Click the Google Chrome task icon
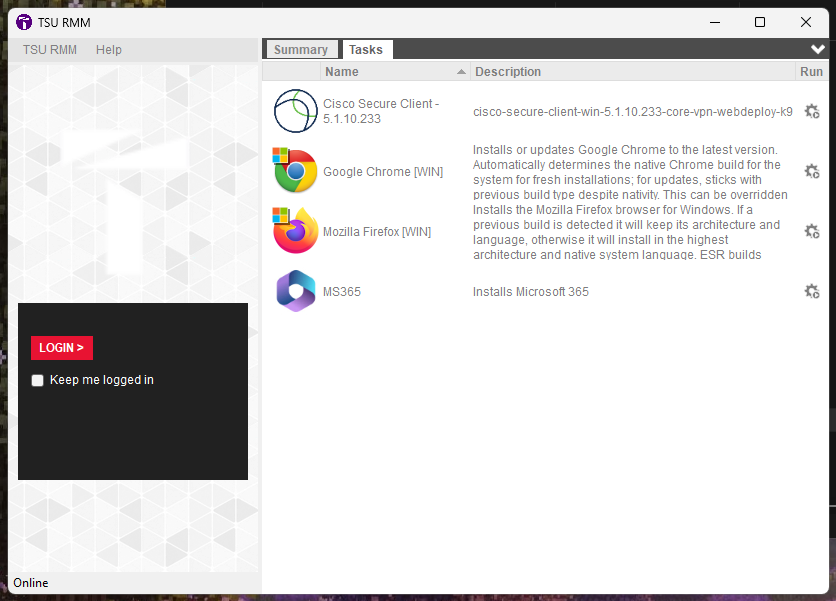The width and height of the screenshot is (836, 601). (x=295, y=171)
